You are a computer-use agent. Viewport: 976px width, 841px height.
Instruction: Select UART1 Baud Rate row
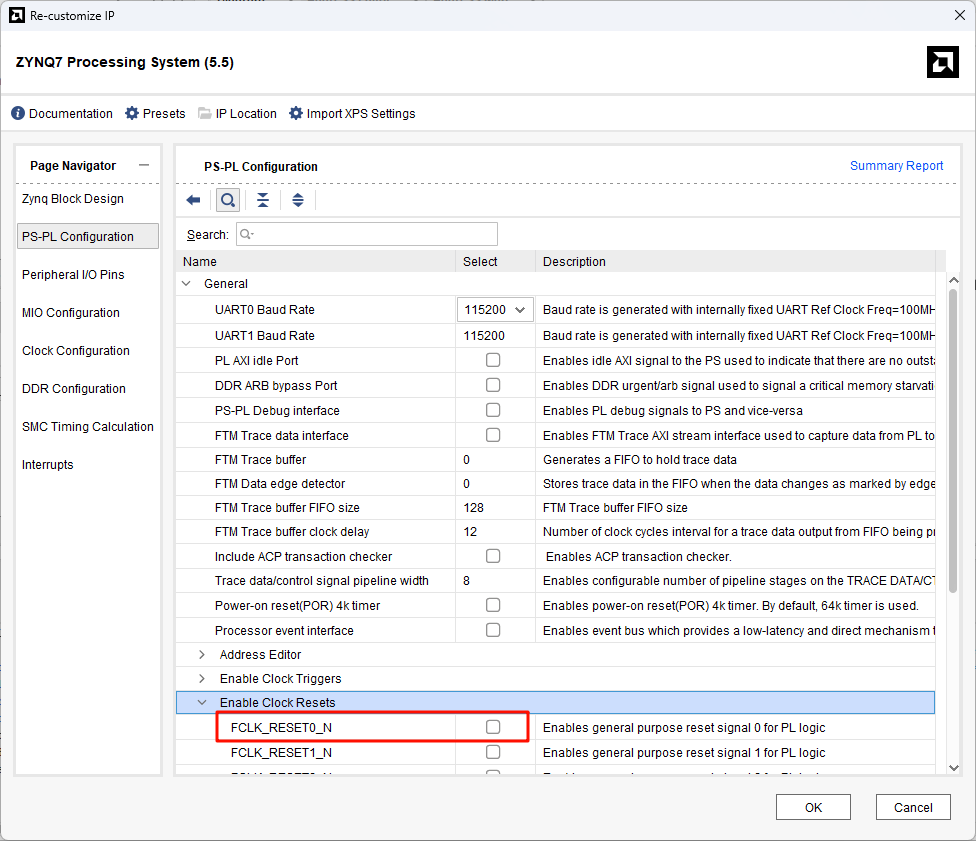pos(555,336)
